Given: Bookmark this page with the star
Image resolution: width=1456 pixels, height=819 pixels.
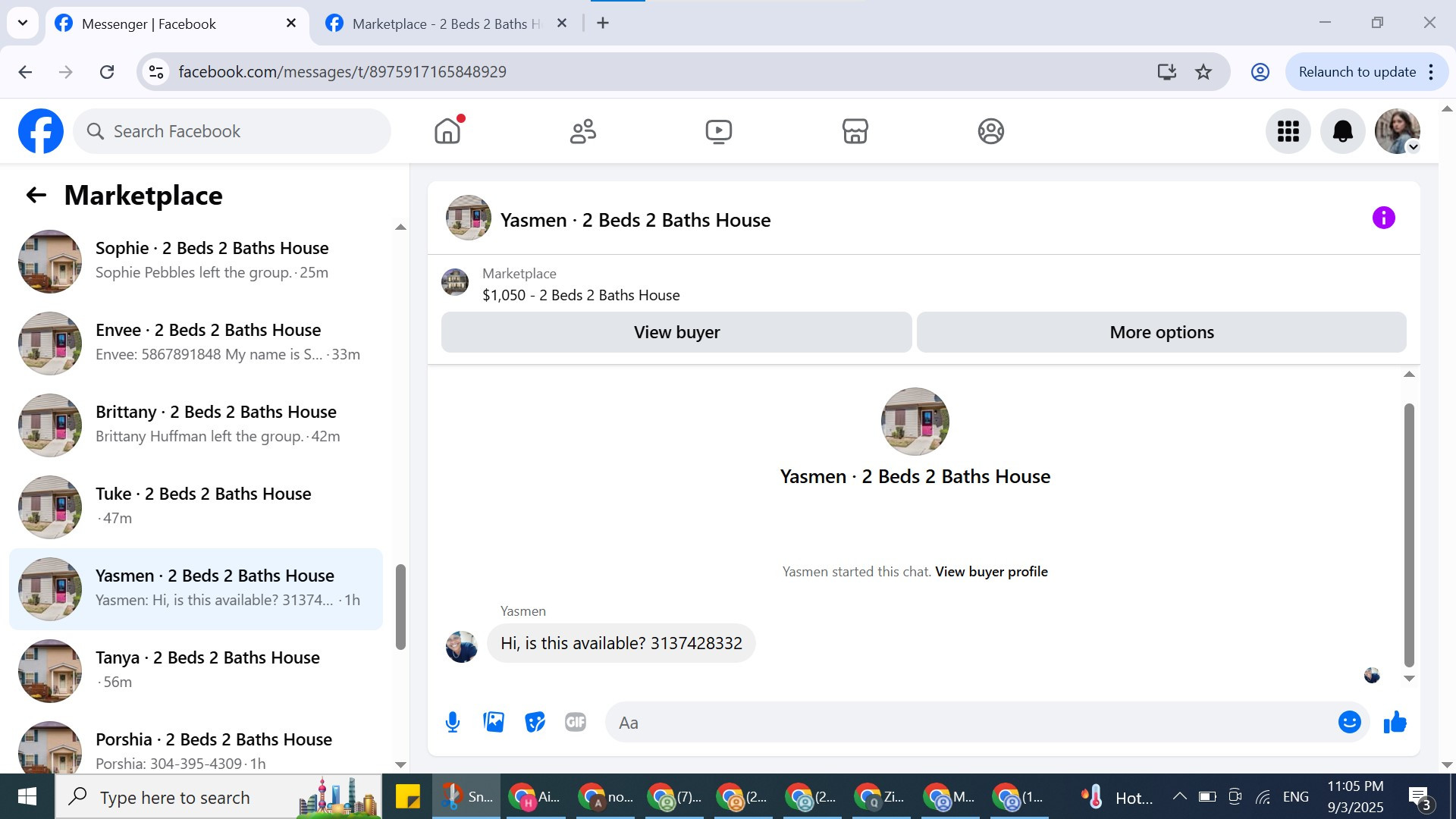Looking at the screenshot, I should click(1203, 72).
